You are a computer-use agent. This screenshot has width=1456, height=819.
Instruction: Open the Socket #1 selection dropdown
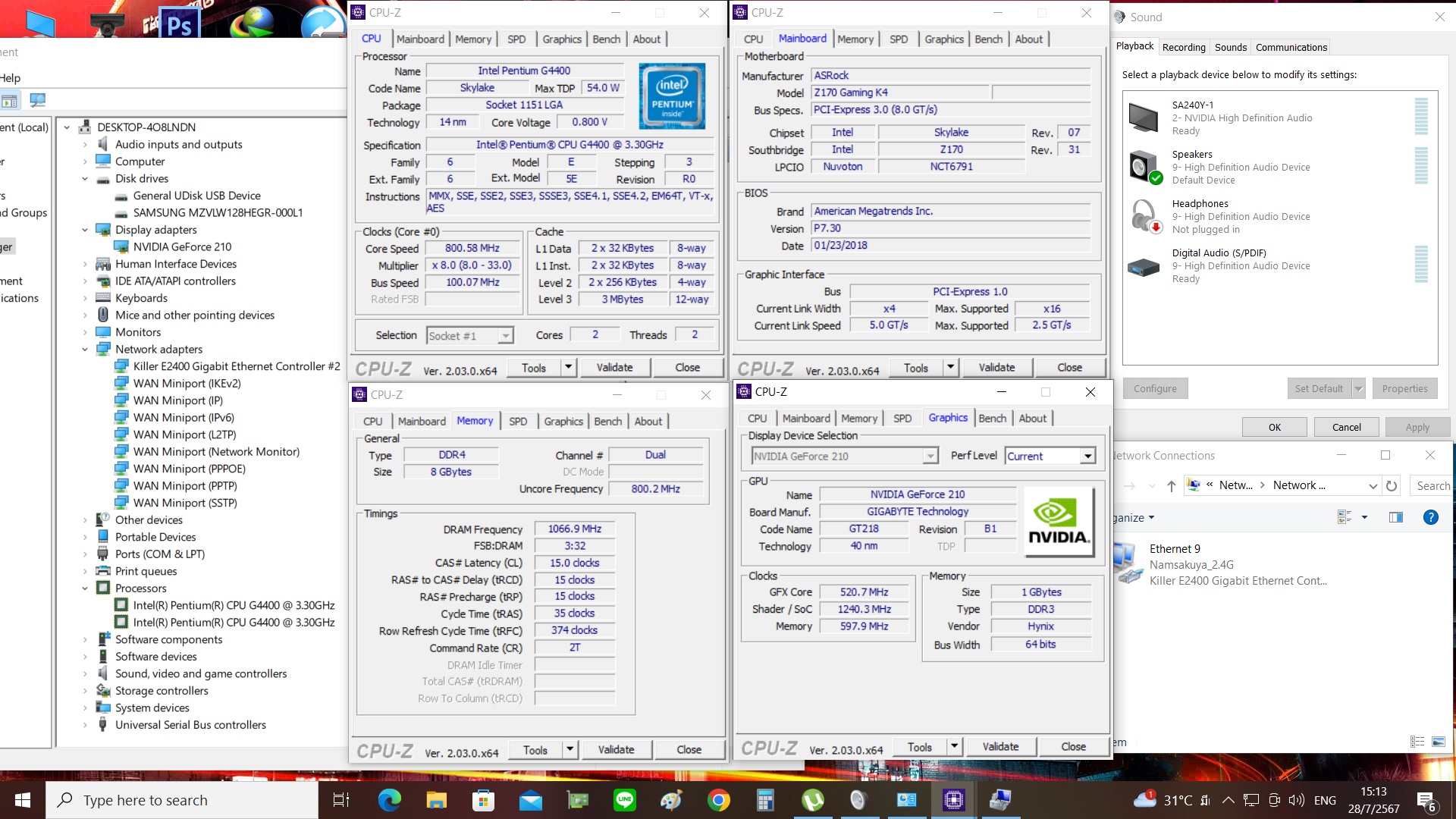pyautogui.click(x=505, y=336)
